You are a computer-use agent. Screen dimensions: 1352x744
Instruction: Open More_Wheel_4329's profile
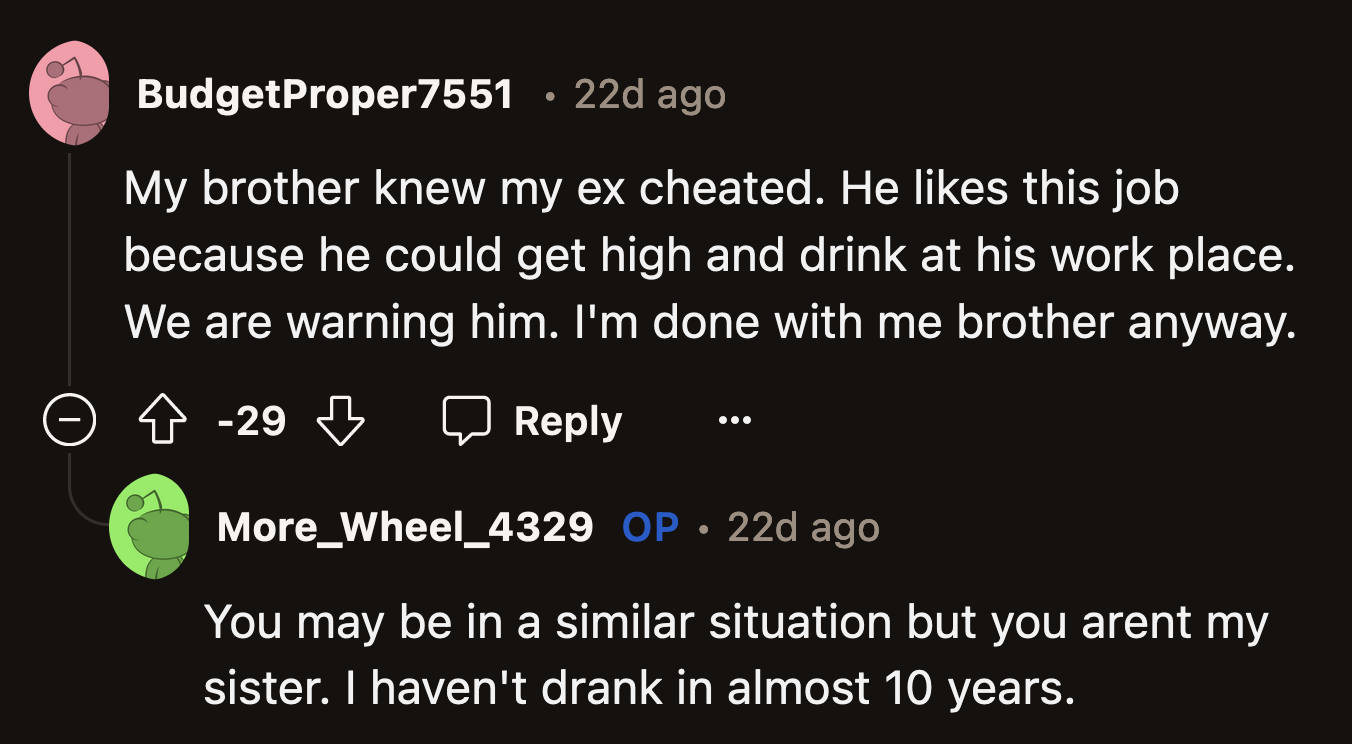point(404,527)
